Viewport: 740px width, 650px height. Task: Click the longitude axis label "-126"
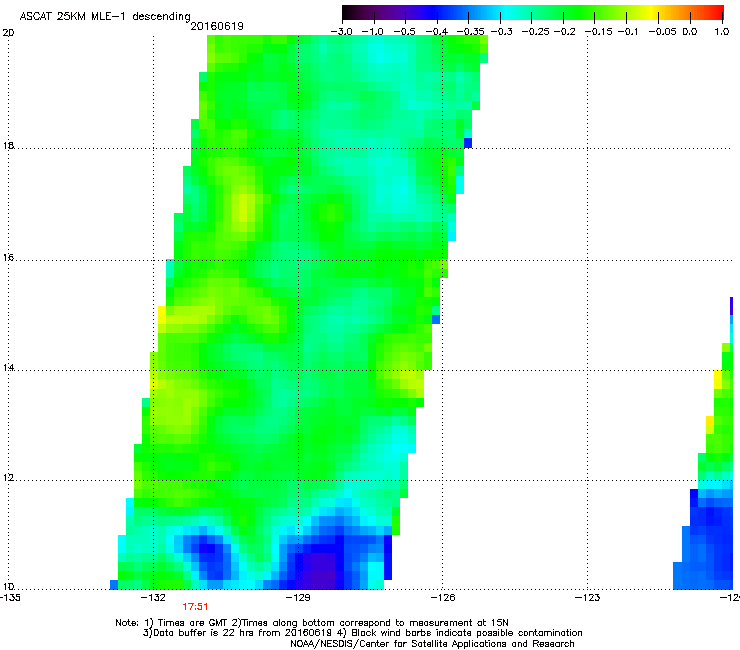tap(443, 598)
